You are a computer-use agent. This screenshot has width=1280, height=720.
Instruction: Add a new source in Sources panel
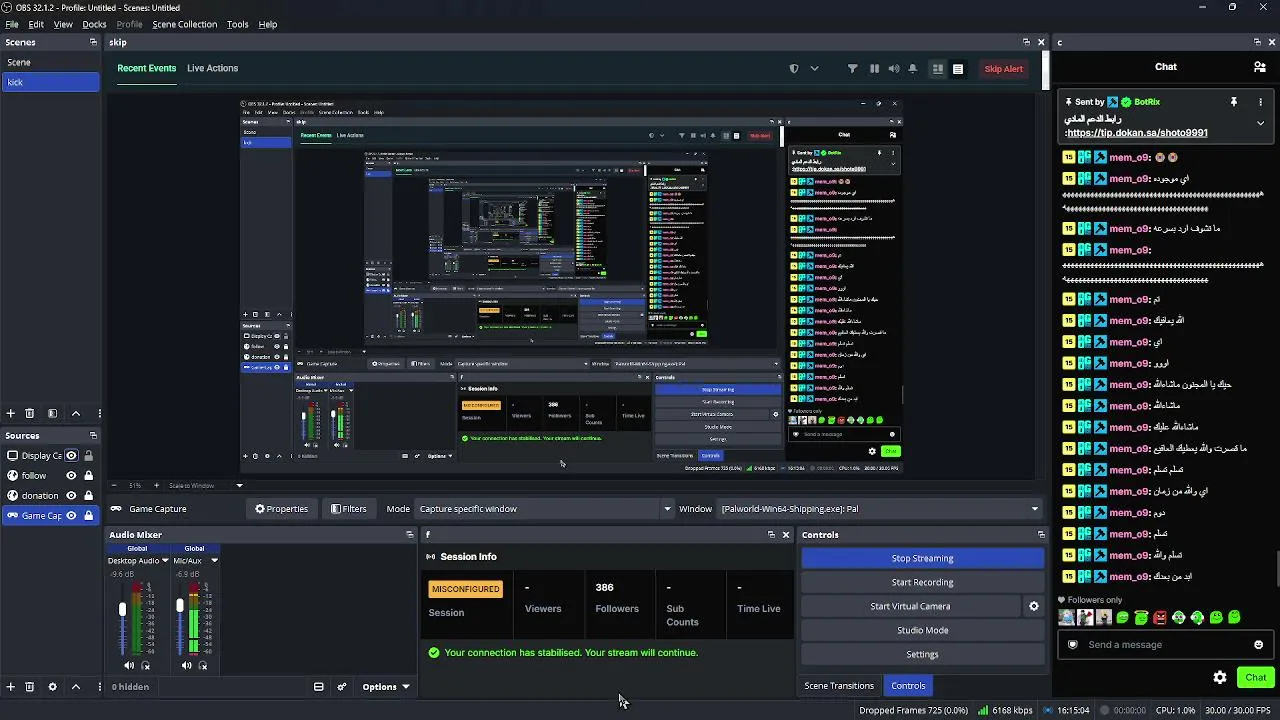click(x=11, y=687)
